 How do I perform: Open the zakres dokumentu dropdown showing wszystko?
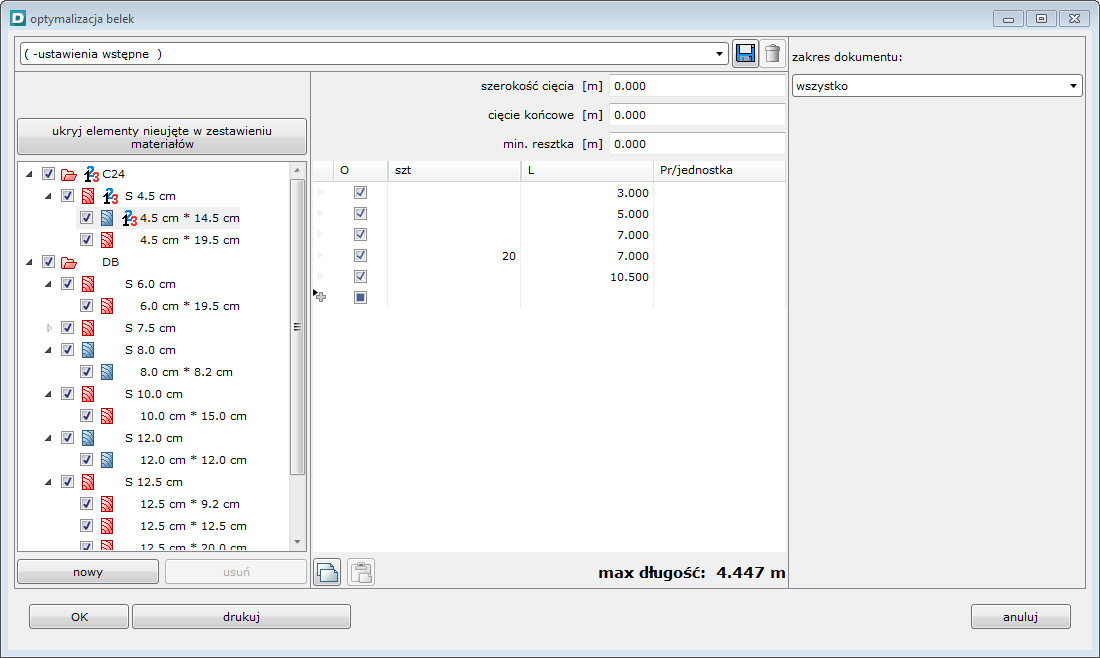click(1074, 86)
